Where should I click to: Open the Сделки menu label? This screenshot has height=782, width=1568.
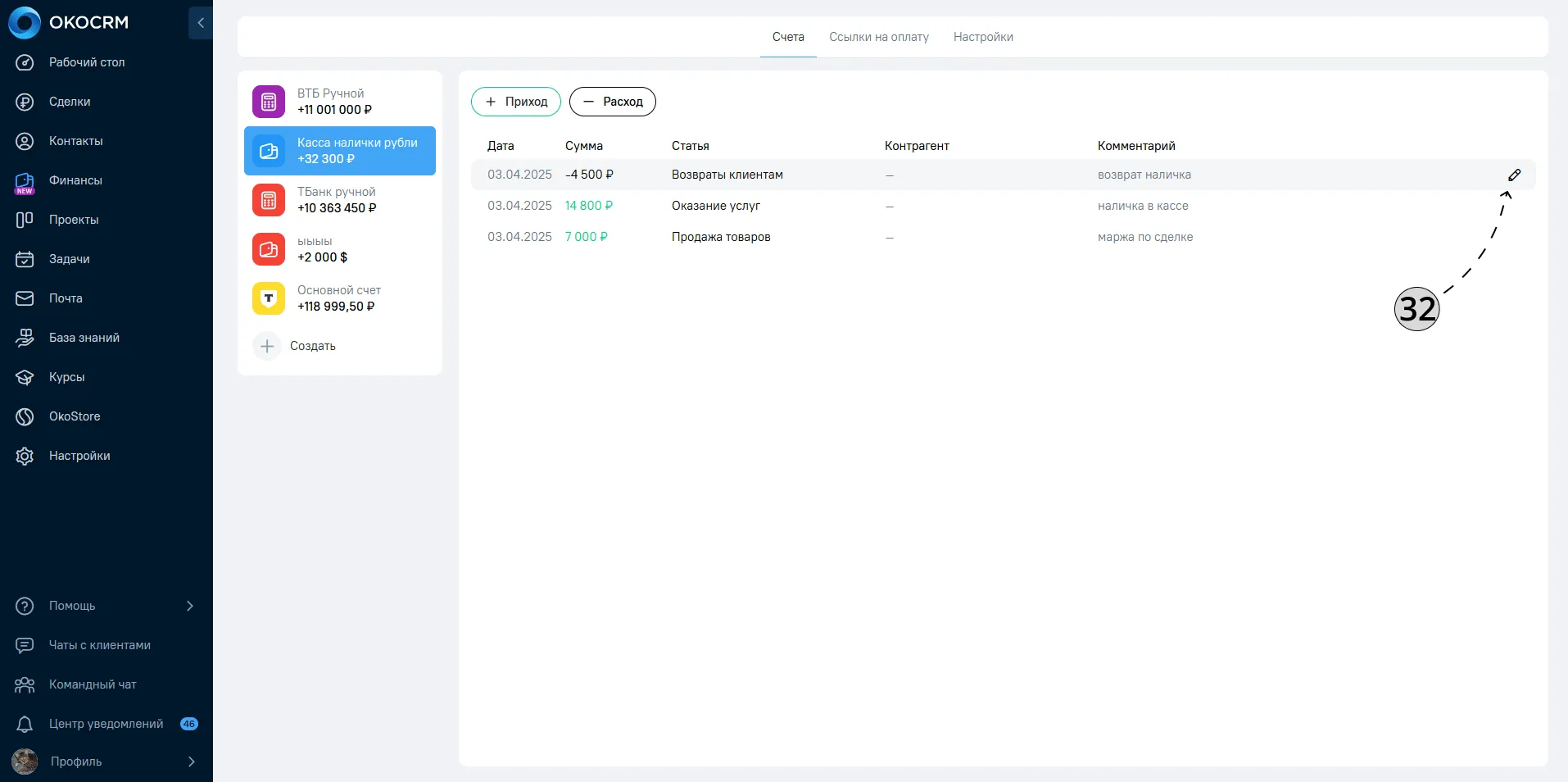[x=70, y=102]
